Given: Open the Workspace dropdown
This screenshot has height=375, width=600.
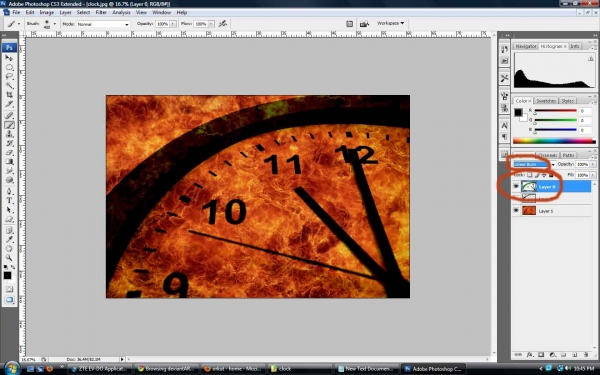Looking at the screenshot, I should (x=390, y=23).
